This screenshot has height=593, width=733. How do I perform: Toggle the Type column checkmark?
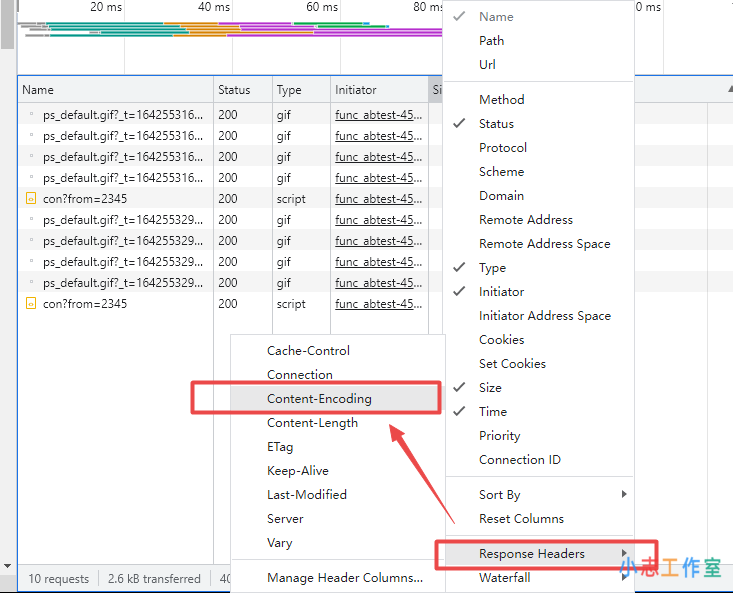pyautogui.click(x=492, y=268)
